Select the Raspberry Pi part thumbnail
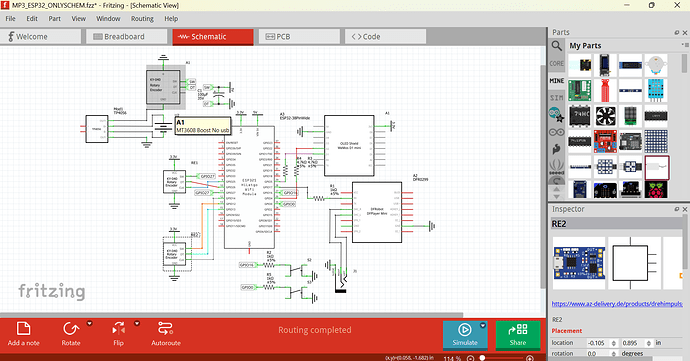 tap(656, 189)
